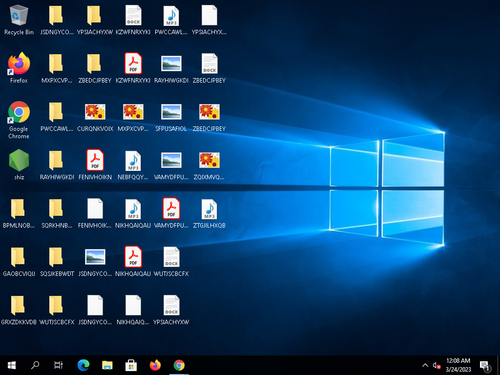Select the ZBEDCJPBEY flower image file
Screen dimensions: 500x375
[209, 116]
